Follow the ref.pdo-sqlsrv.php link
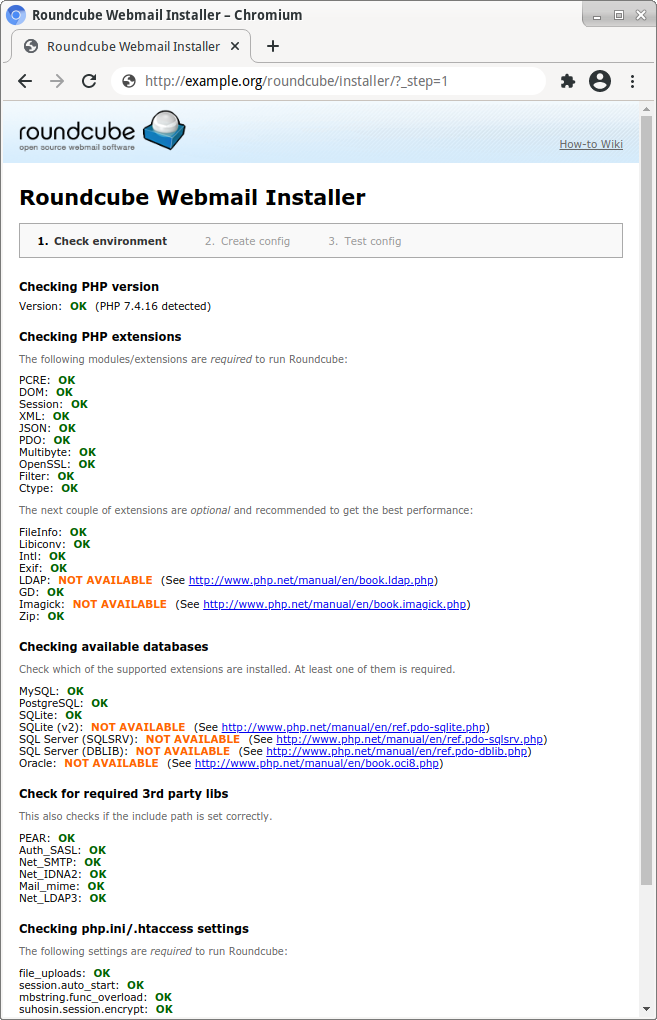 [409, 739]
